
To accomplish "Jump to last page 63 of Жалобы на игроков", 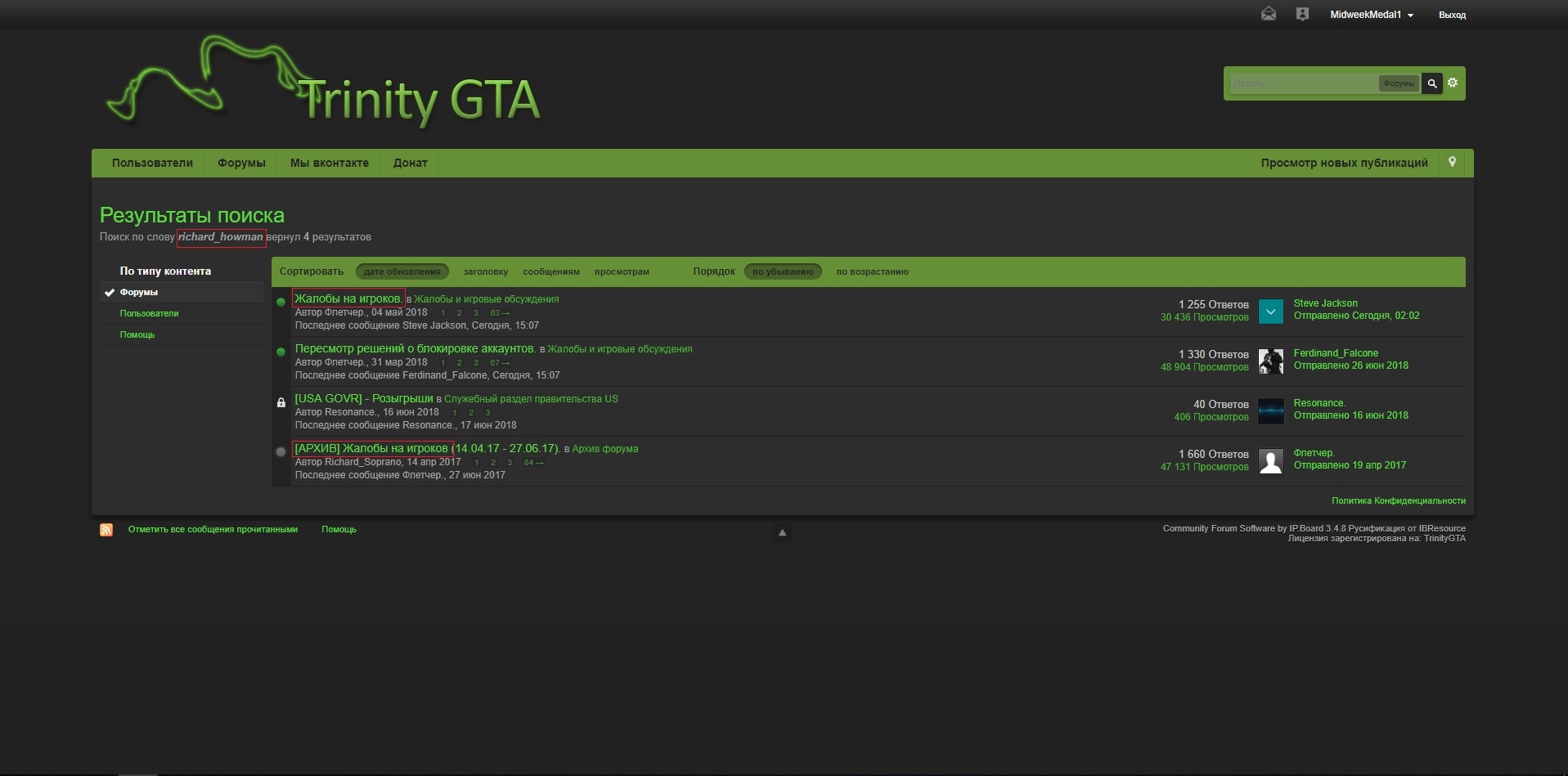I will pos(499,313).
